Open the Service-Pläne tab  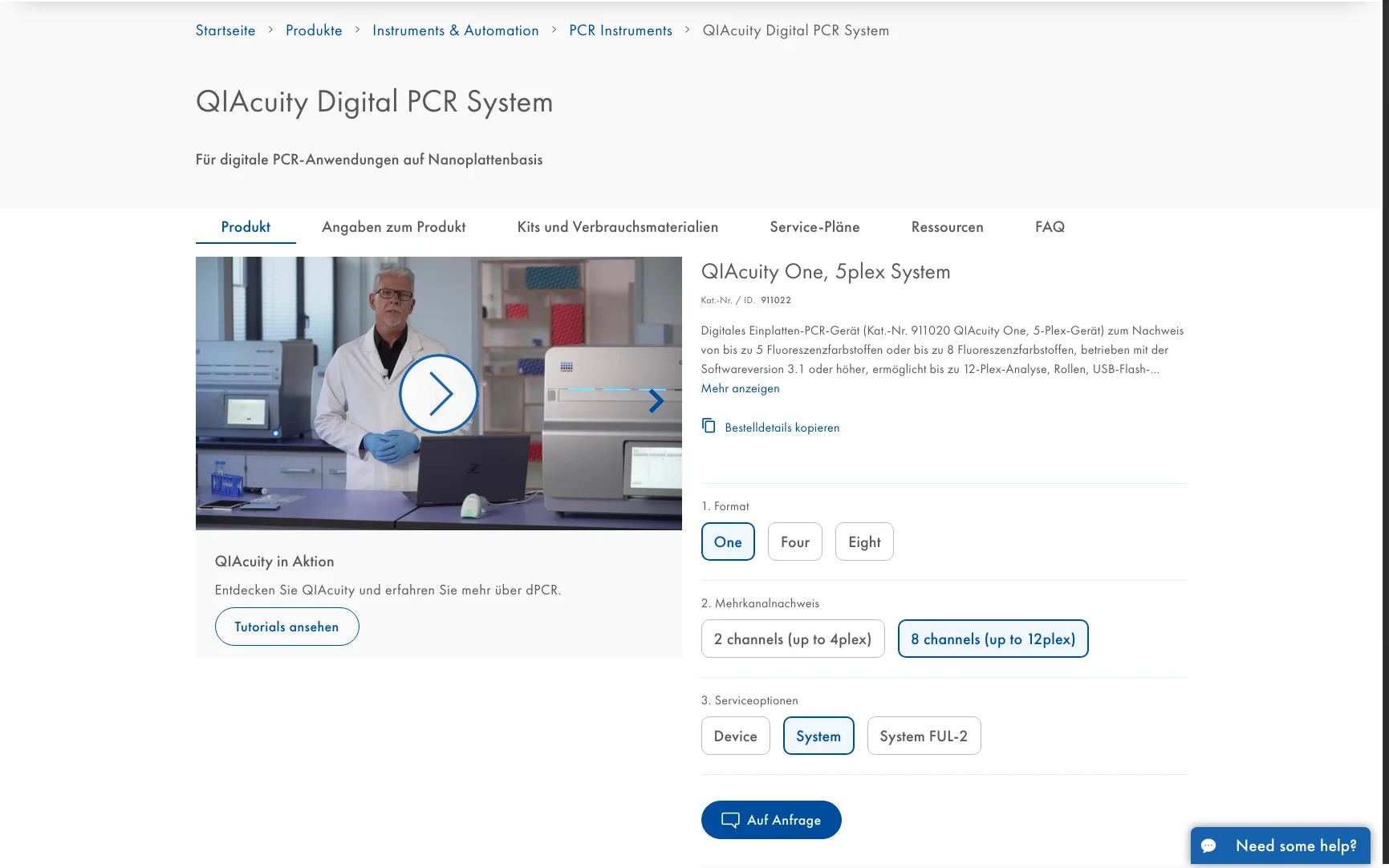[x=814, y=227]
